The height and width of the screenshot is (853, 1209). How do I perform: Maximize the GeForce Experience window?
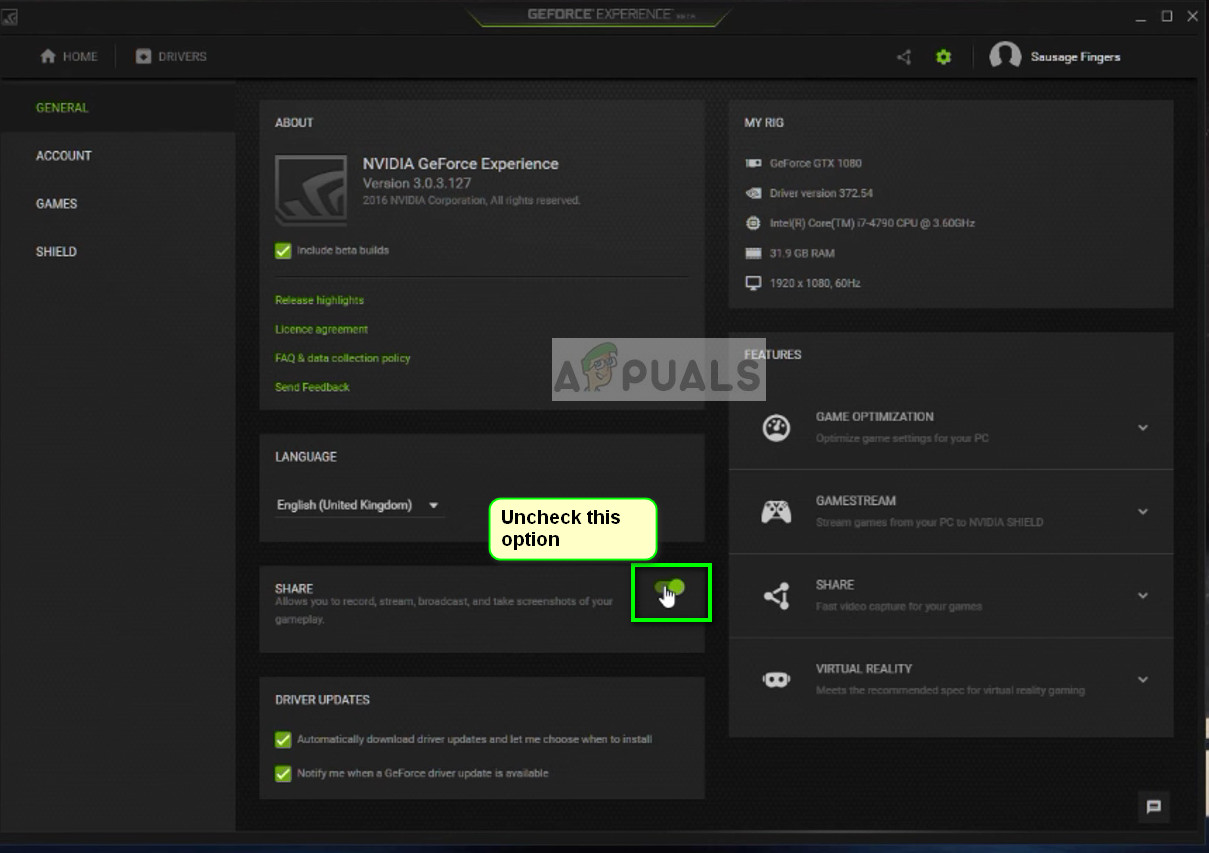(x=1166, y=17)
